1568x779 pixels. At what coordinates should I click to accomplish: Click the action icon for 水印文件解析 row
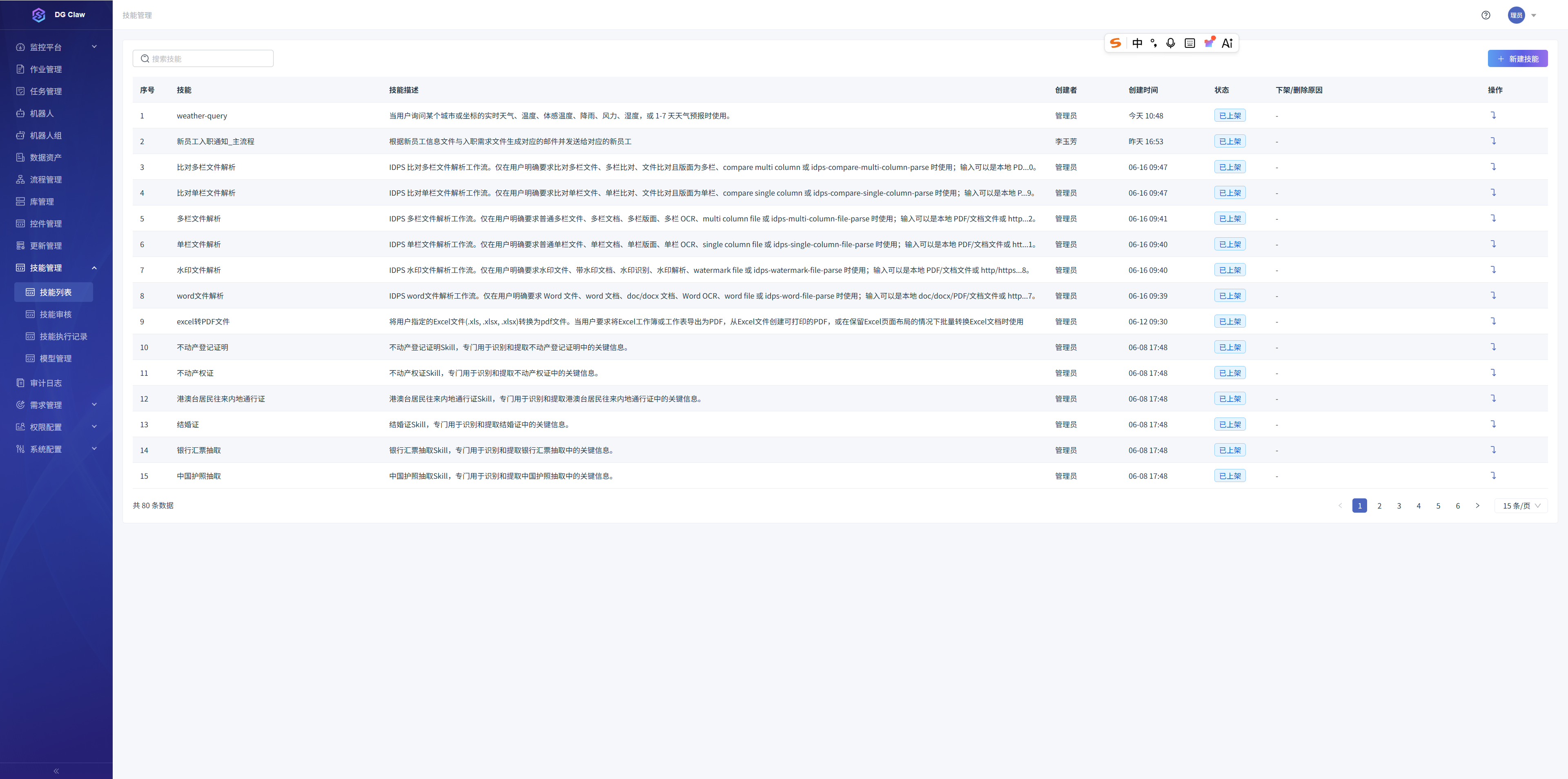(1493, 269)
